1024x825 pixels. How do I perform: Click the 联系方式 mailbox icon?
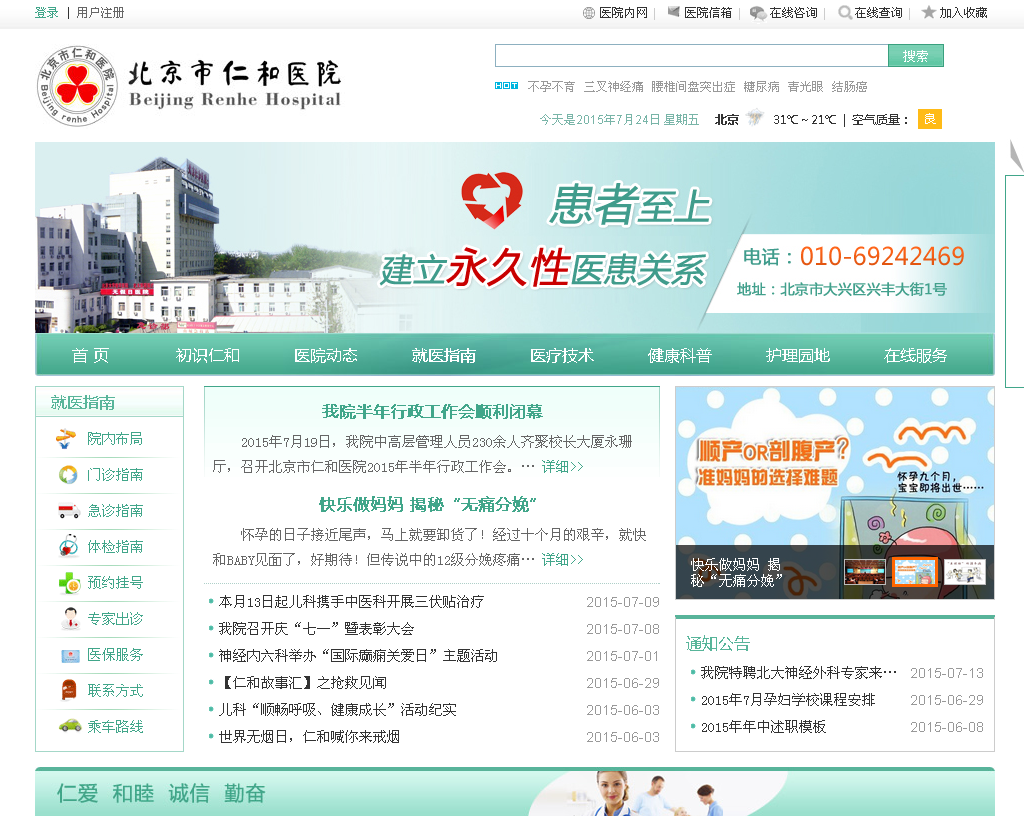(x=69, y=690)
